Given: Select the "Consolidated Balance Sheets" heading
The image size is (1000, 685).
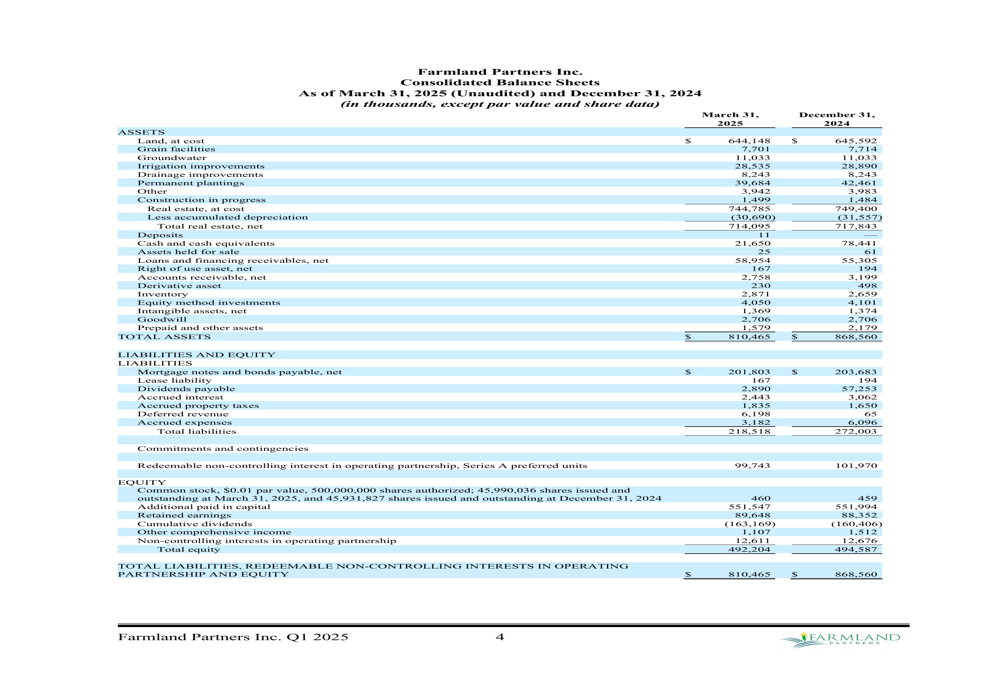Looking at the screenshot, I should click(500, 82).
